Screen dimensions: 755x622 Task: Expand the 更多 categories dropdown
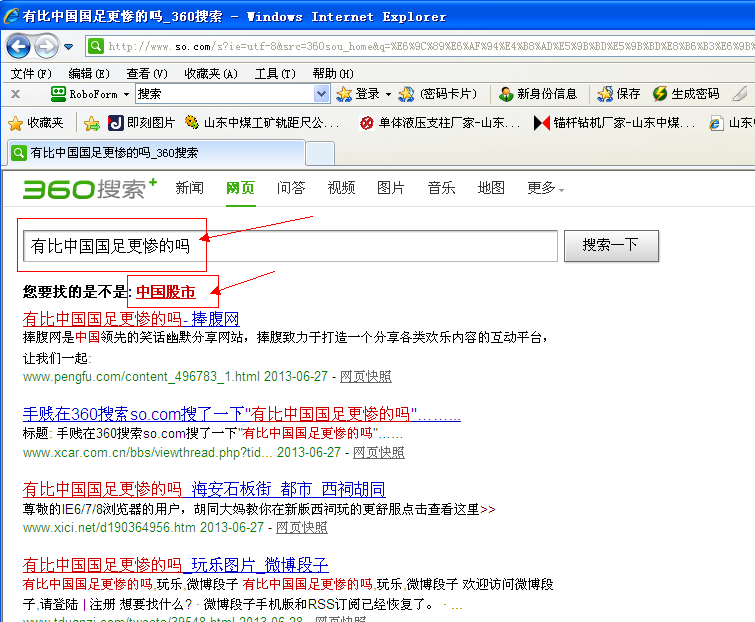tap(545, 188)
